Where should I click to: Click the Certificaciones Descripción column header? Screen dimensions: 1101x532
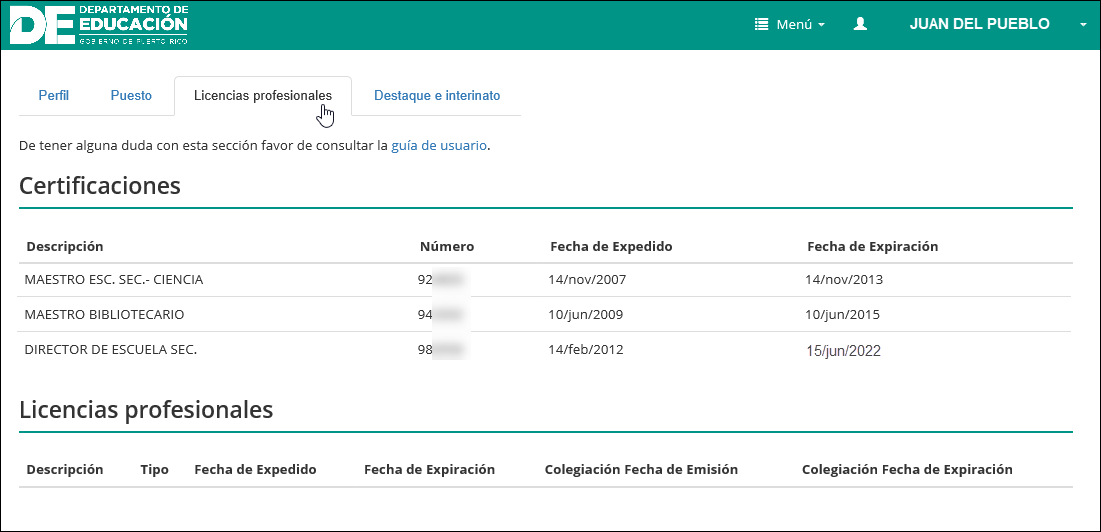tap(65, 246)
